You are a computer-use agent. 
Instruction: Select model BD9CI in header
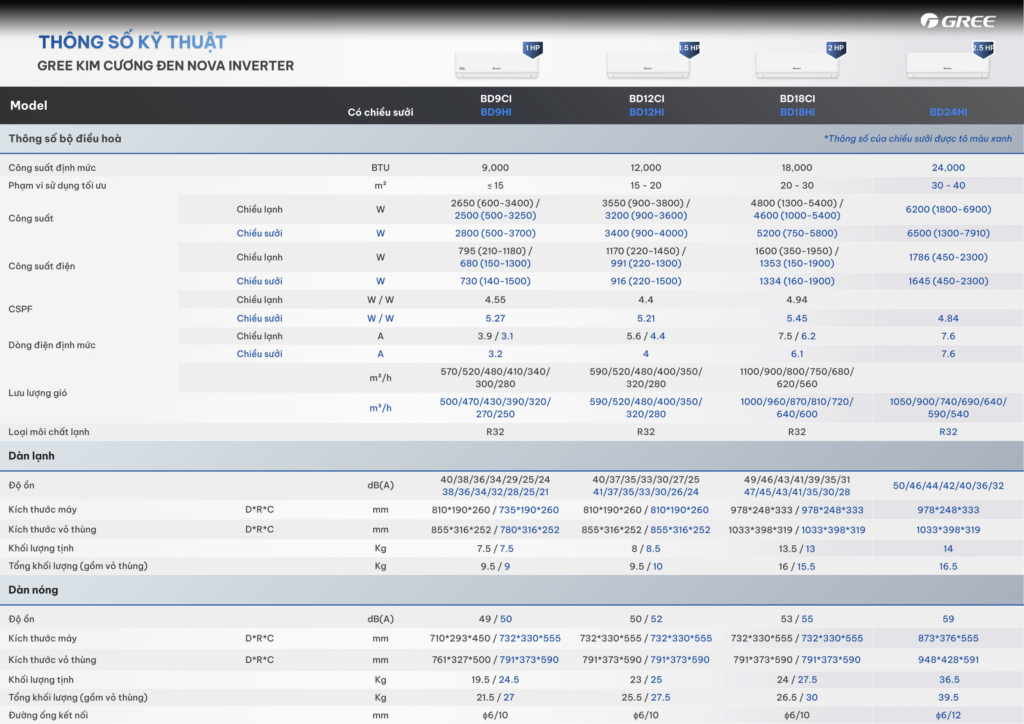click(x=496, y=99)
